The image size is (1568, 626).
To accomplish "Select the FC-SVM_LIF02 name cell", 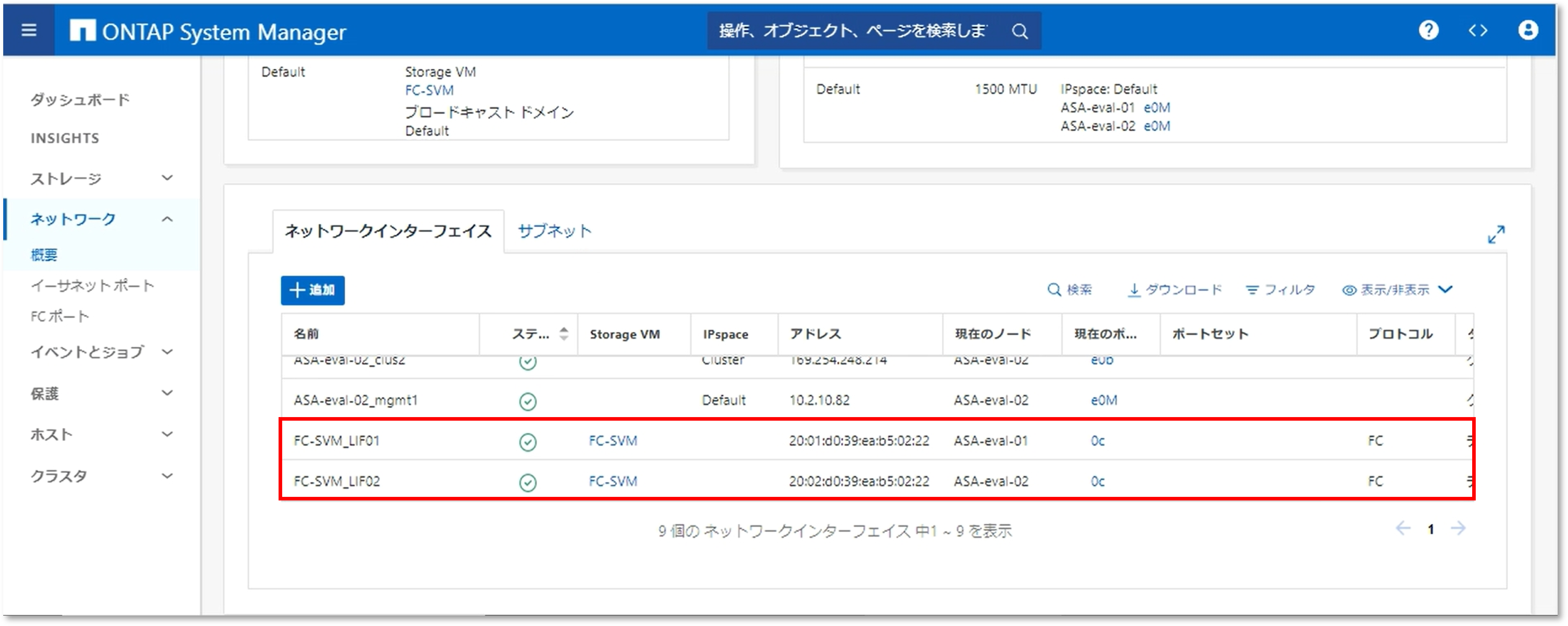I will (x=336, y=482).
